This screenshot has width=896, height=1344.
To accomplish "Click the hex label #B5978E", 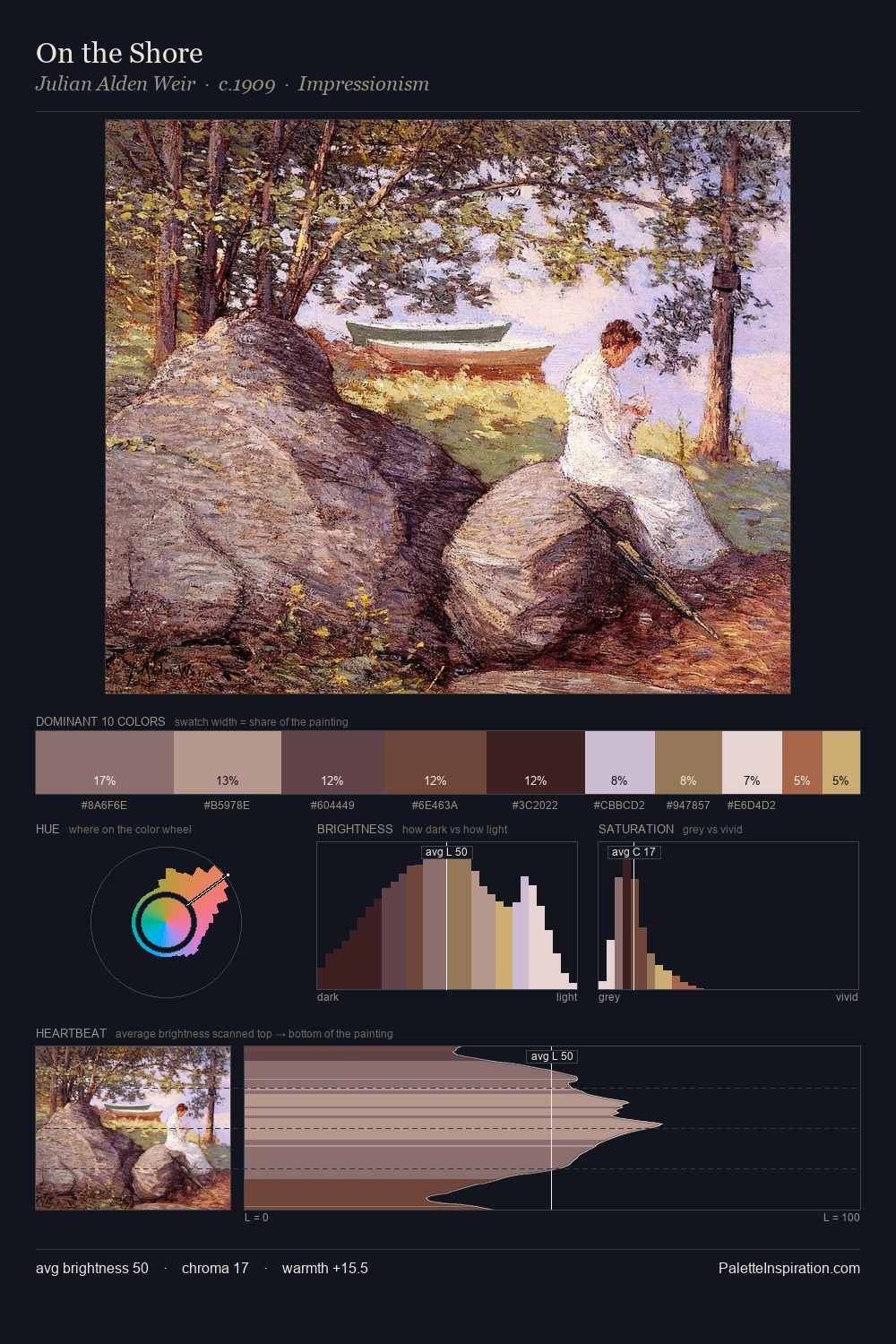I will [x=227, y=805].
